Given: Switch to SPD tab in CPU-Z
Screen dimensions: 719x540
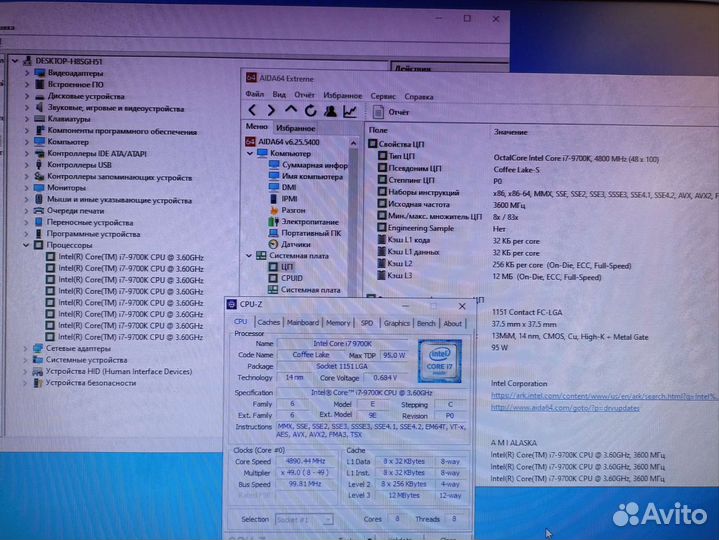Looking at the screenshot, I should (x=367, y=323).
